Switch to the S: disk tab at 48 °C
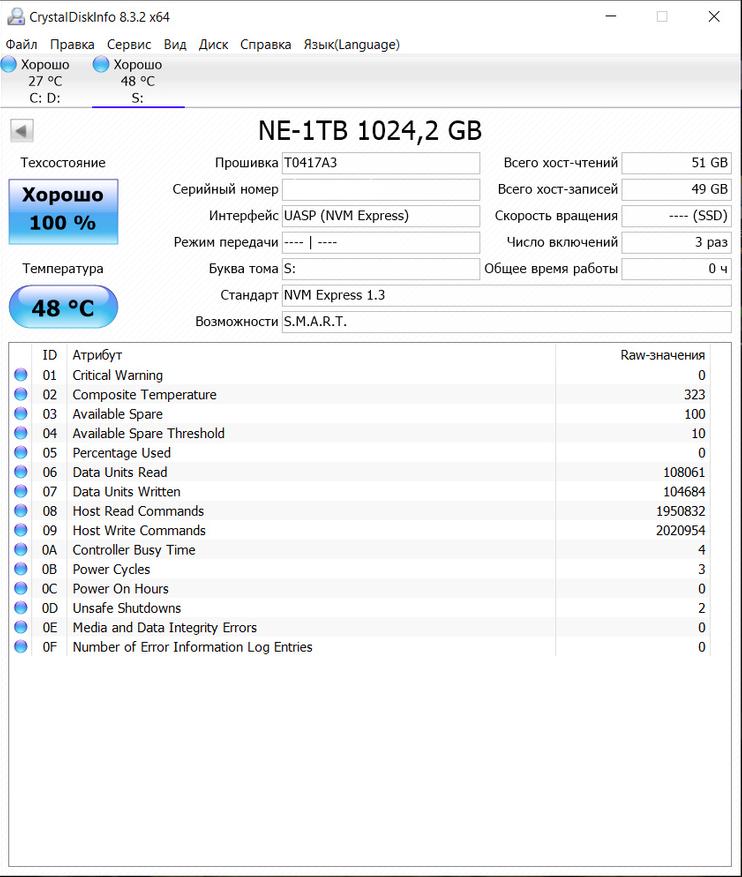The height and width of the screenshot is (877, 742). [138, 81]
